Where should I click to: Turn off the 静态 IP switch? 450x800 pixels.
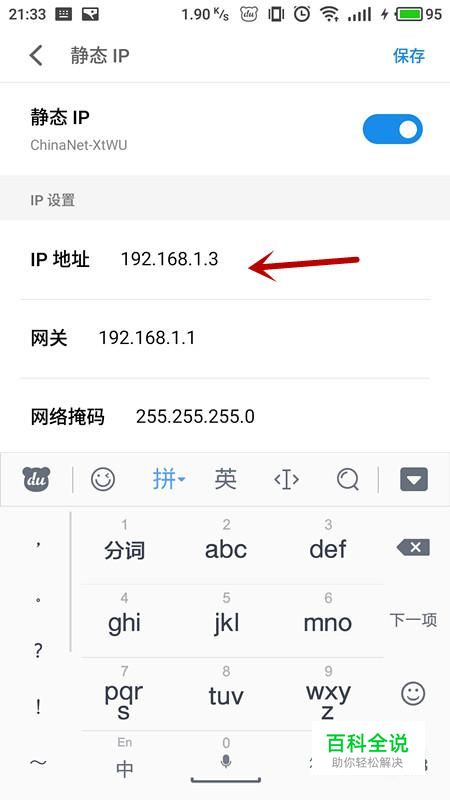[393, 129]
